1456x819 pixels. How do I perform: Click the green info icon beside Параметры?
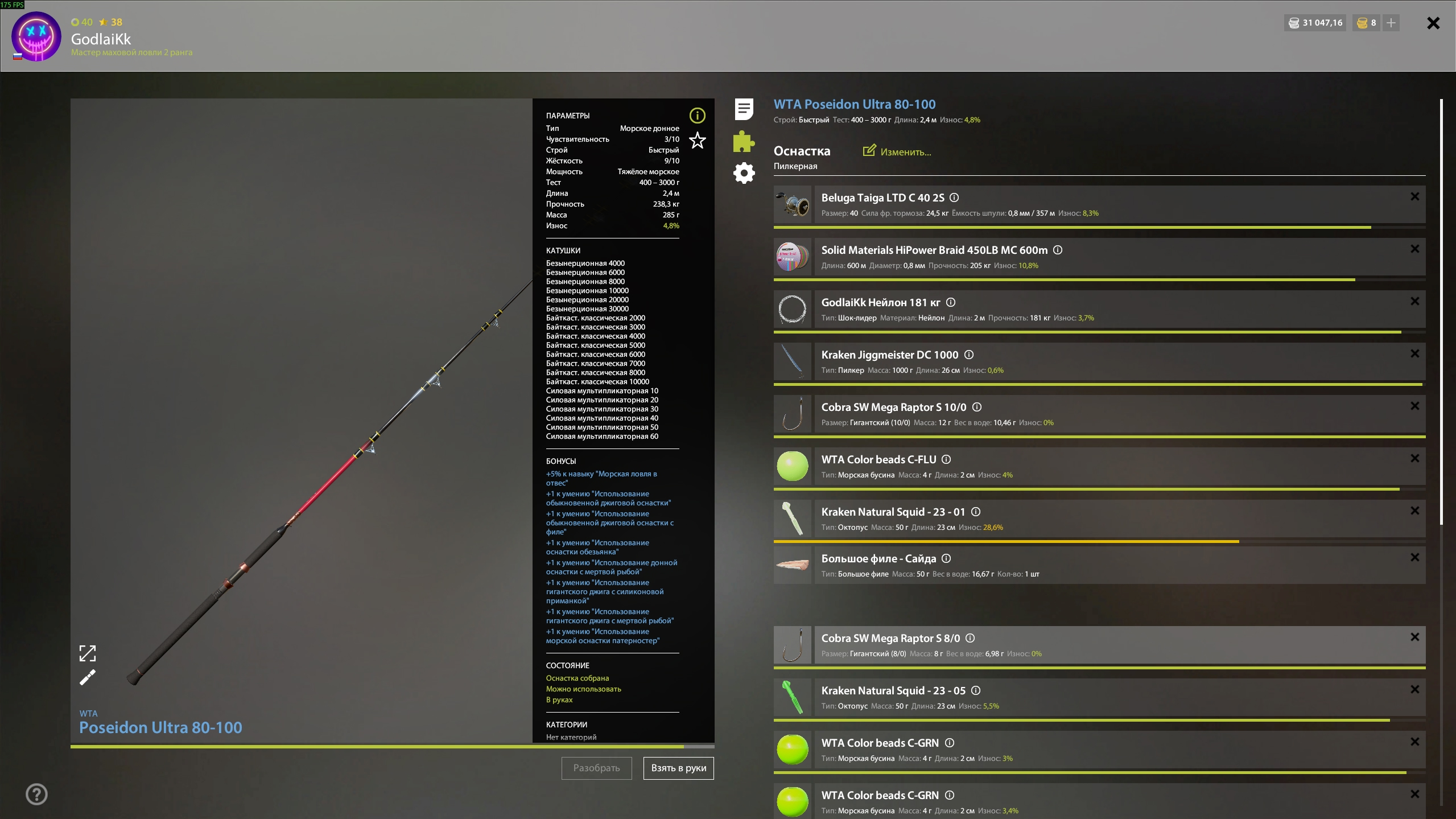[697, 116]
